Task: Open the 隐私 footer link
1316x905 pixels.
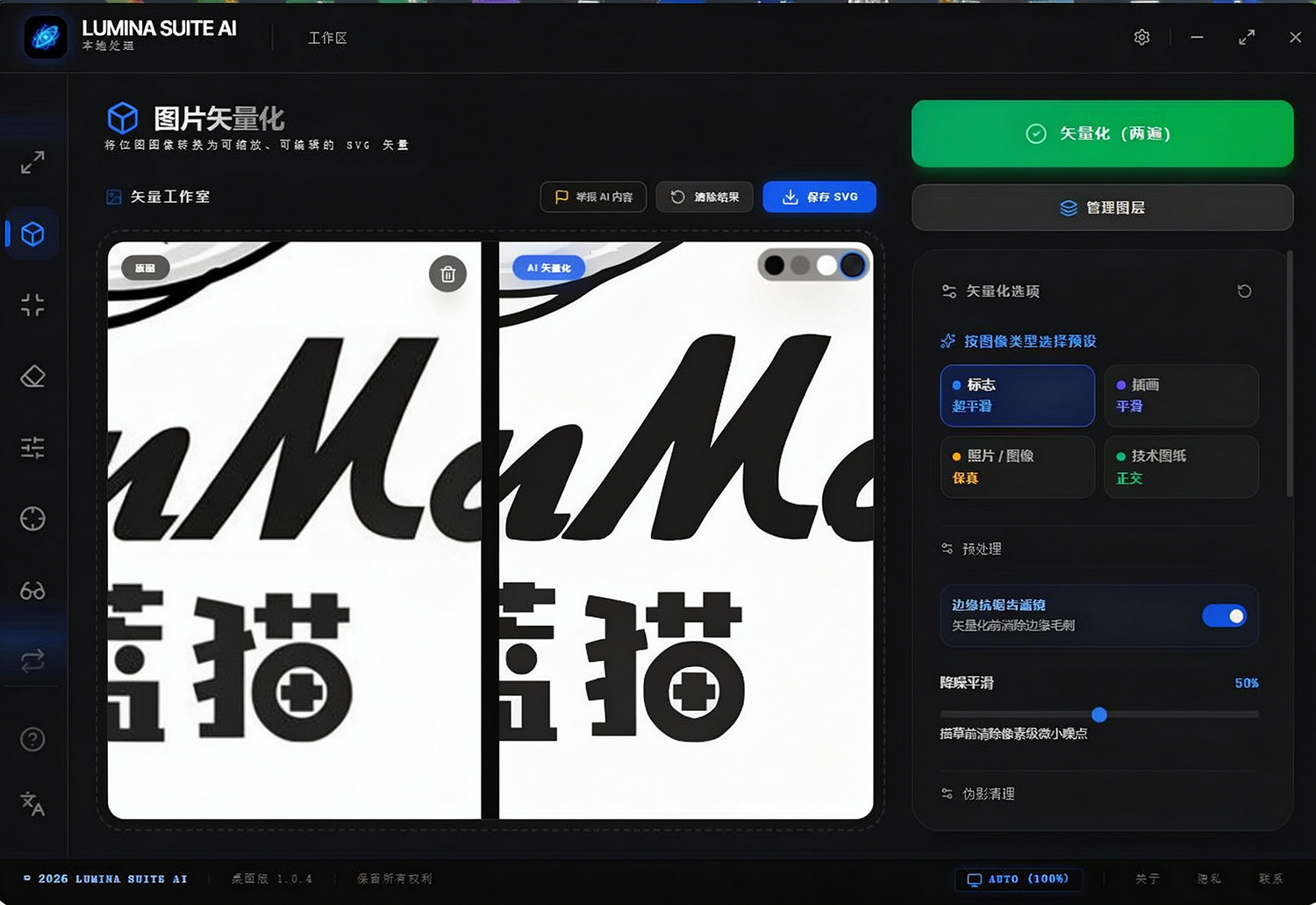Action: (1209, 879)
